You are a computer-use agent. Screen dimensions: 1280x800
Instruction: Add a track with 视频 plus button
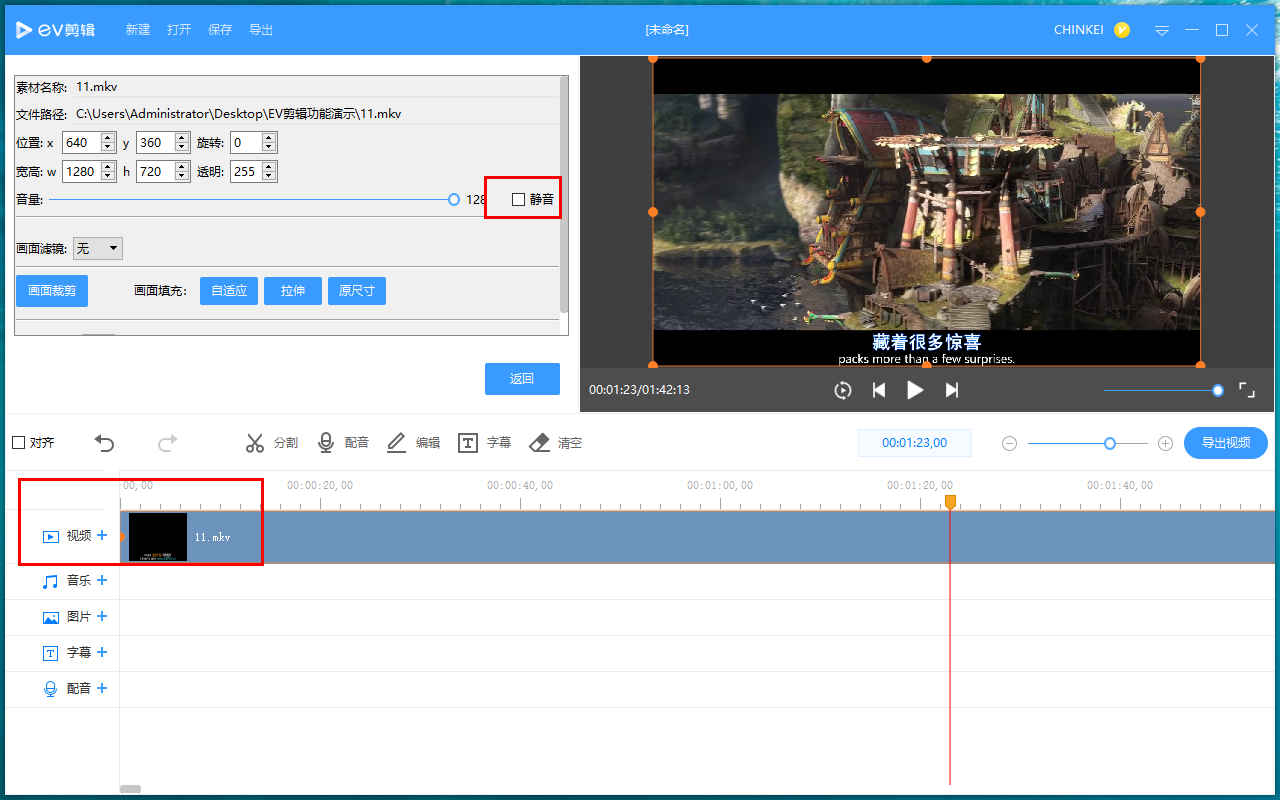point(102,536)
